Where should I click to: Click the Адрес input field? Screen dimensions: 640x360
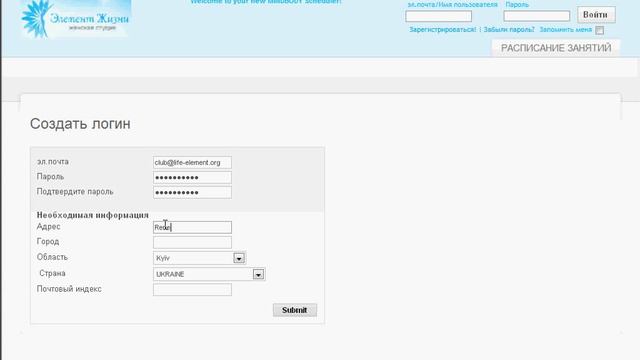[192, 227]
